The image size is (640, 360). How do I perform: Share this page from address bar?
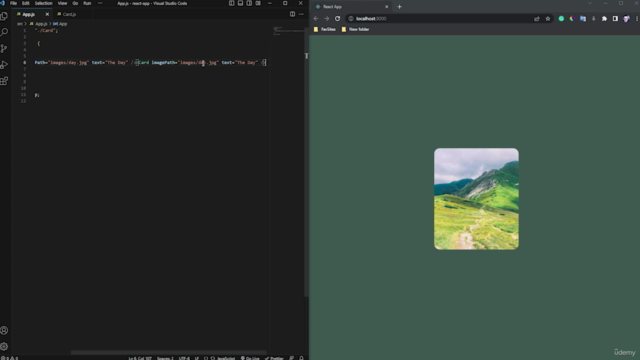pyautogui.click(x=537, y=19)
